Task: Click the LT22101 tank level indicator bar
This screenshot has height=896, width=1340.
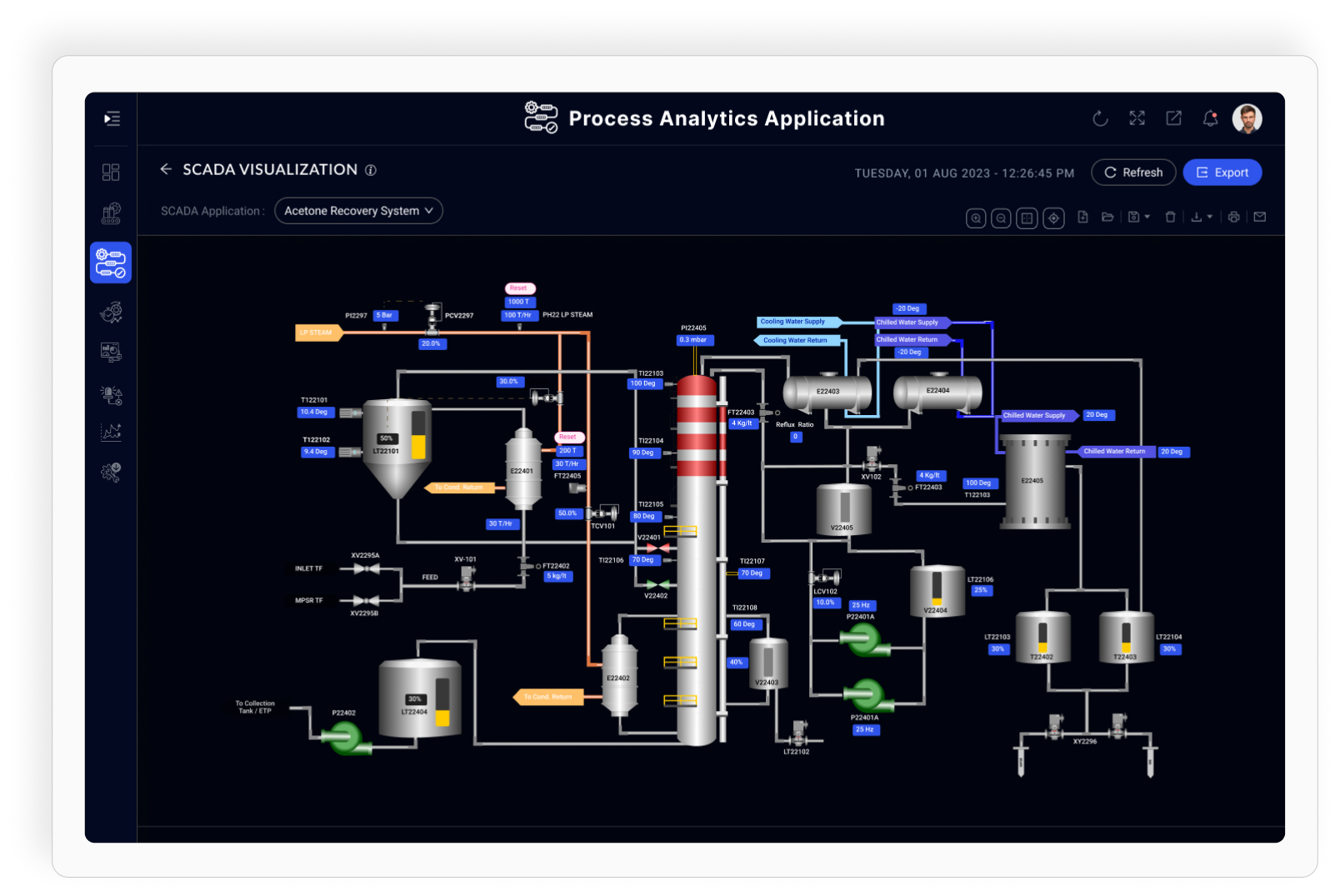Action: click(418, 435)
